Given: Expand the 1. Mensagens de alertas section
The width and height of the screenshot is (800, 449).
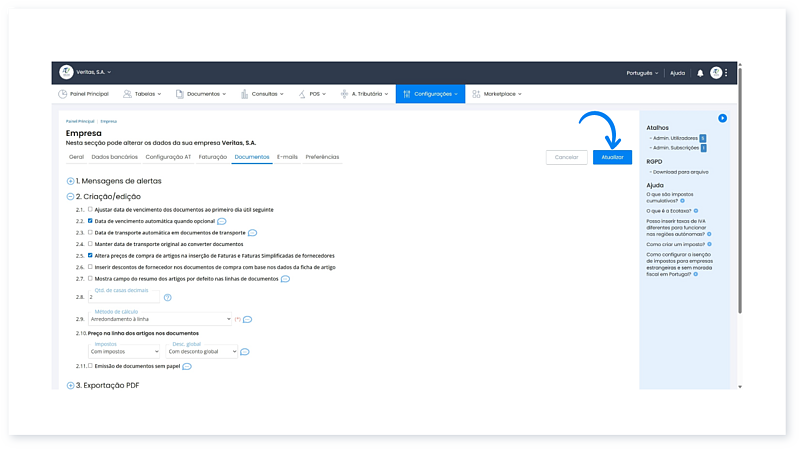Looking at the screenshot, I should click(x=70, y=181).
